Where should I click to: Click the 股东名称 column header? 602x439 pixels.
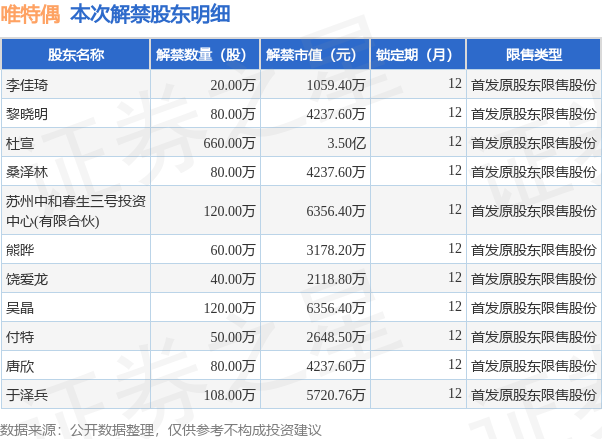coord(76,55)
